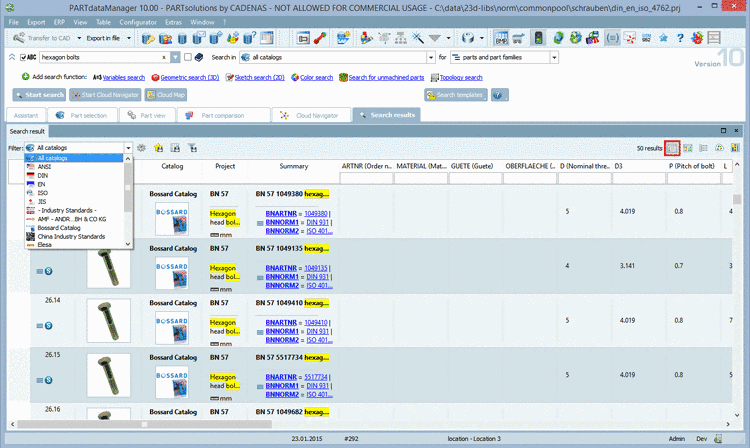This screenshot has width=750, height=448.
Task: Switch to the Part comparison tab
Action: (x=222, y=115)
